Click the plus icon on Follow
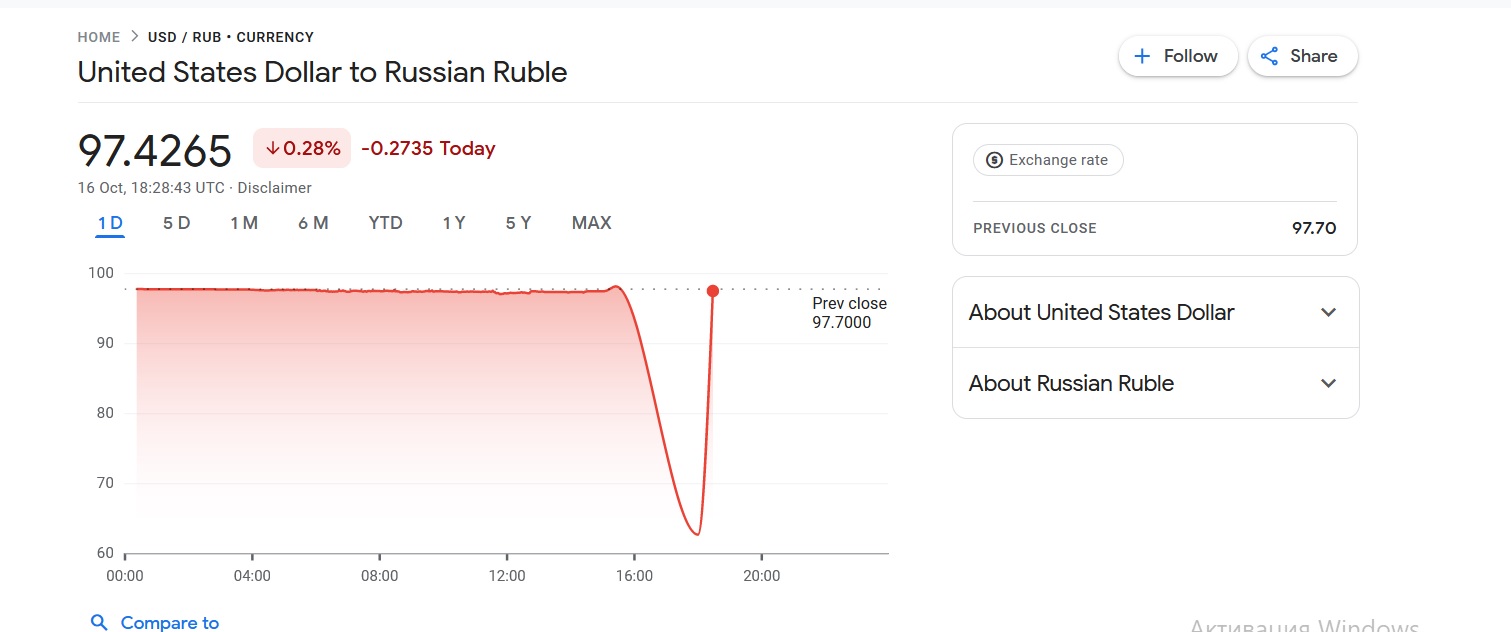Image resolution: width=1511 pixels, height=632 pixels. coord(1142,56)
